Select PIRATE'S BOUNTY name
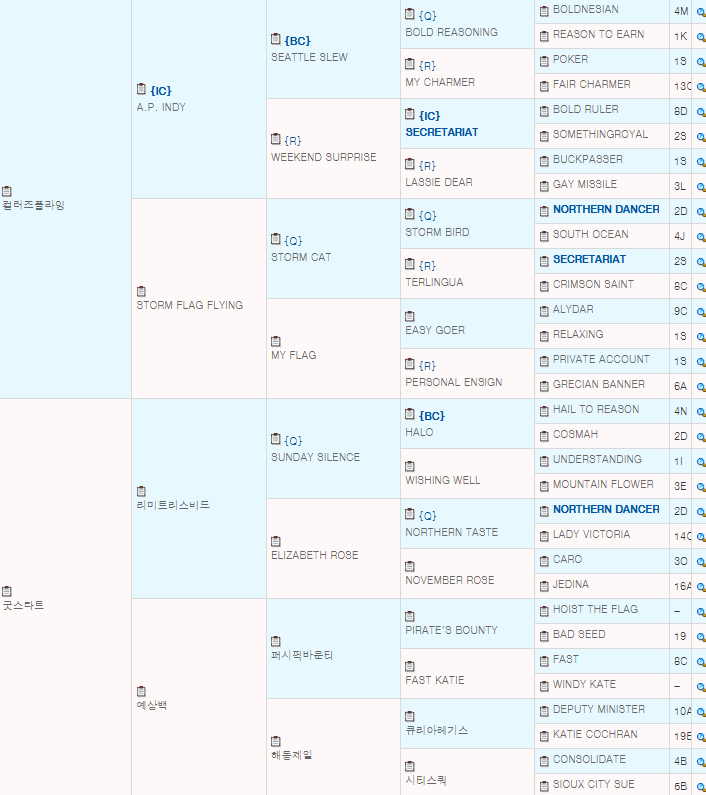Image resolution: width=706 pixels, height=795 pixels. pyautogui.click(x=451, y=630)
